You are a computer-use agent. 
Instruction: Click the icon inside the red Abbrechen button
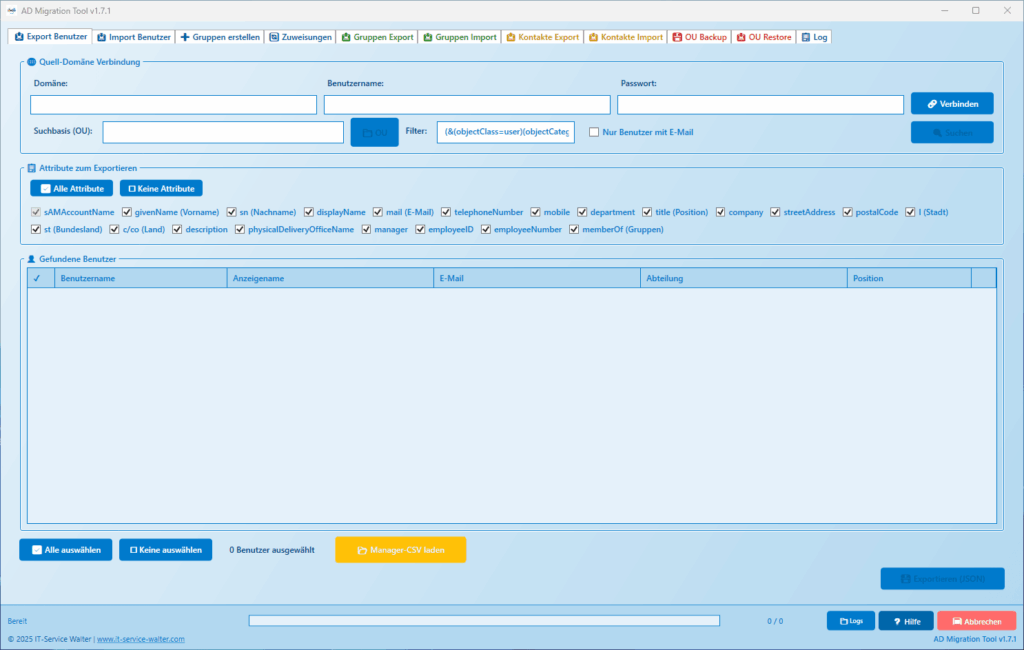point(956,620)
